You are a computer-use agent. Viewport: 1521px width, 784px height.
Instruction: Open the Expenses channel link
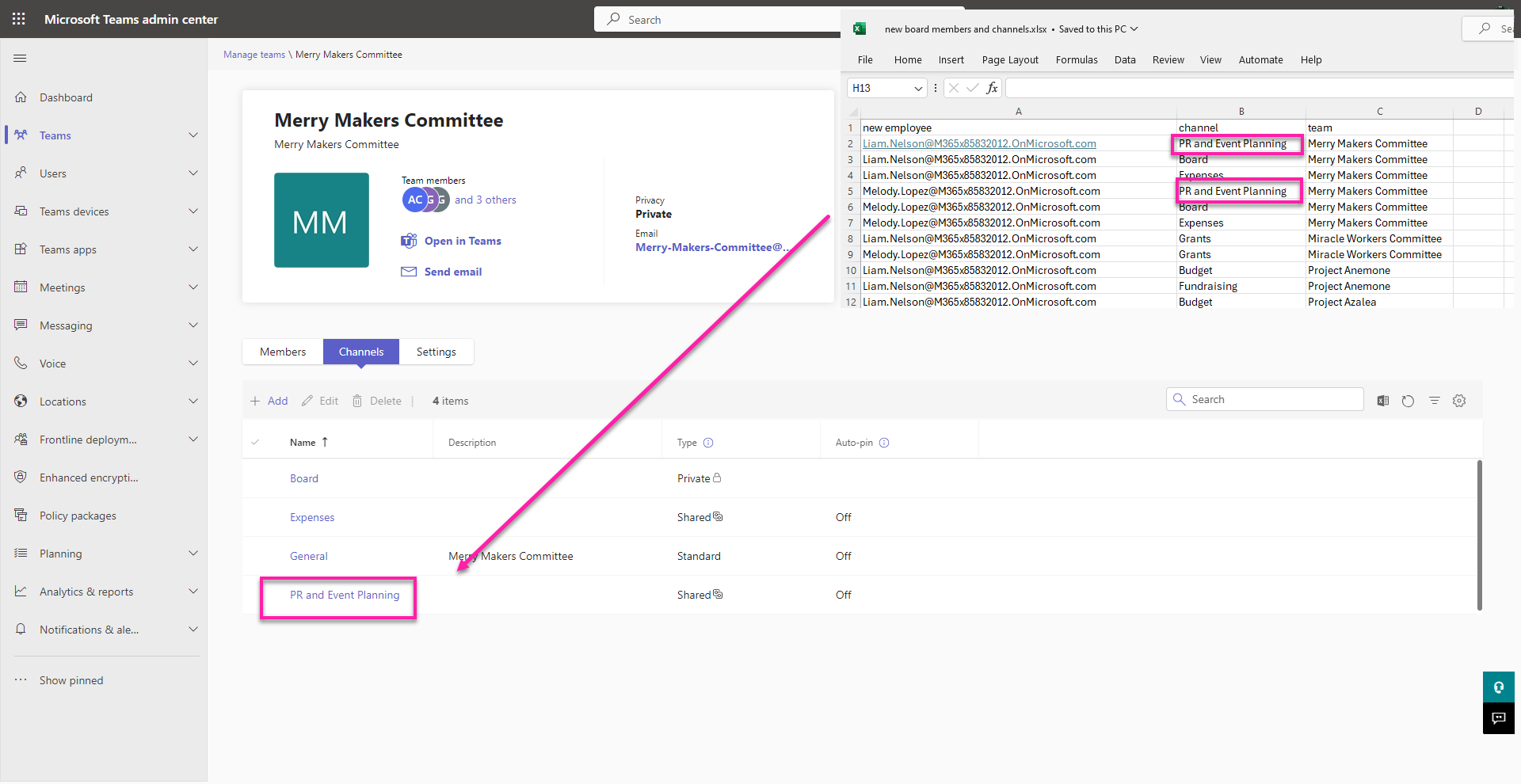point(312,517)
